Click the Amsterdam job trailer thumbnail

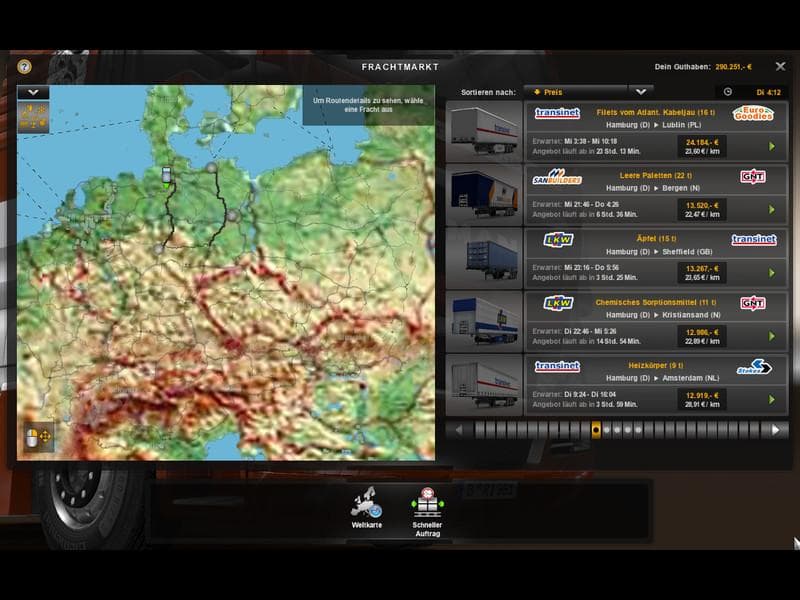click(484, 385)
